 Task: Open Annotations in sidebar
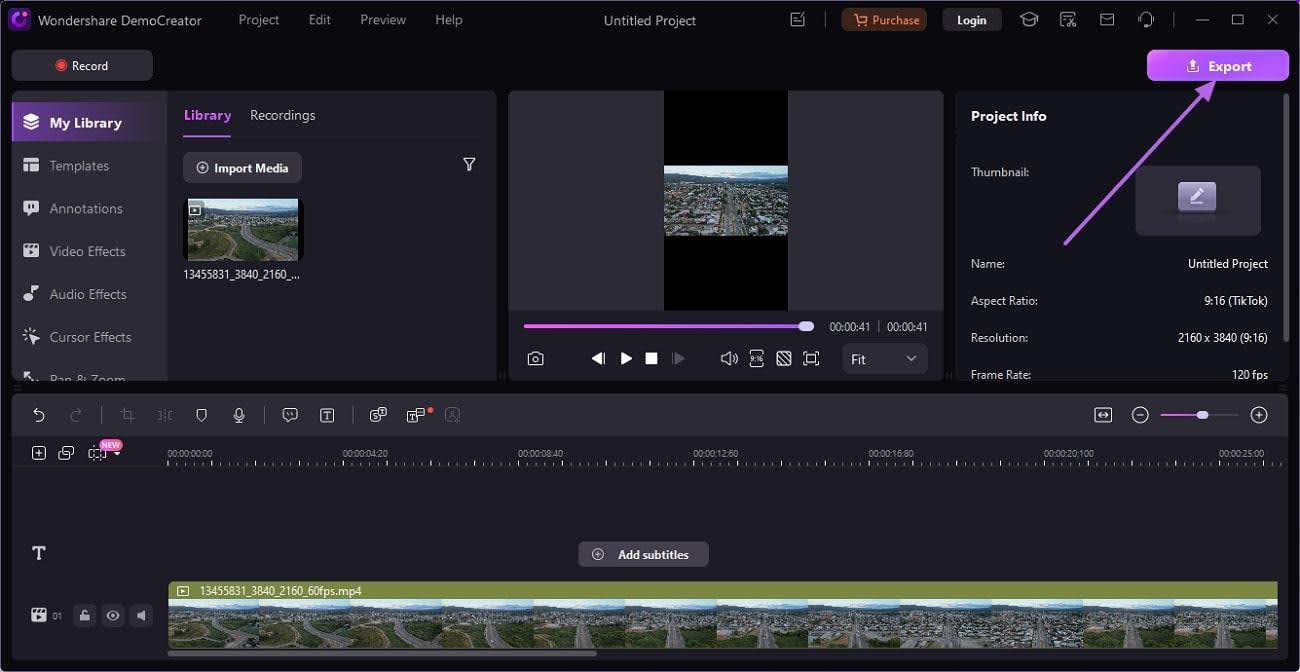(x=88, y=209)
